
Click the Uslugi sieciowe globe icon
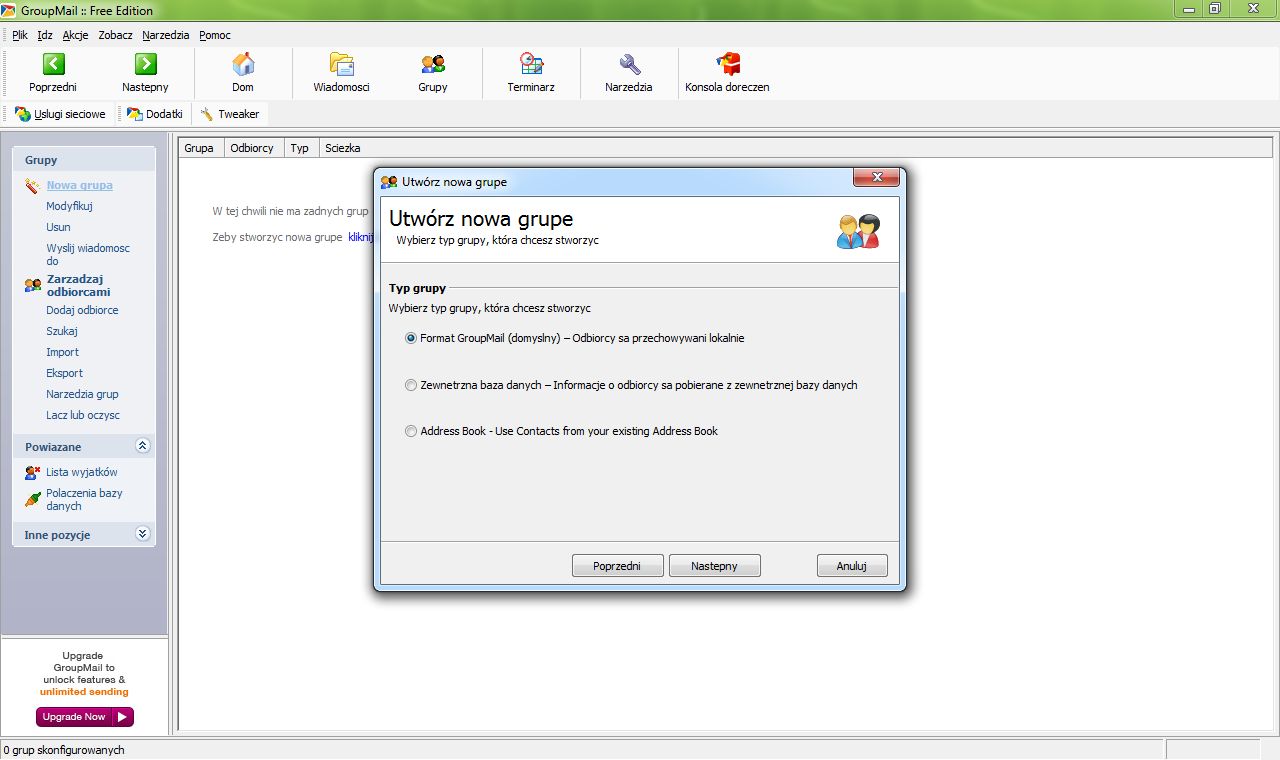pos(23,114)
